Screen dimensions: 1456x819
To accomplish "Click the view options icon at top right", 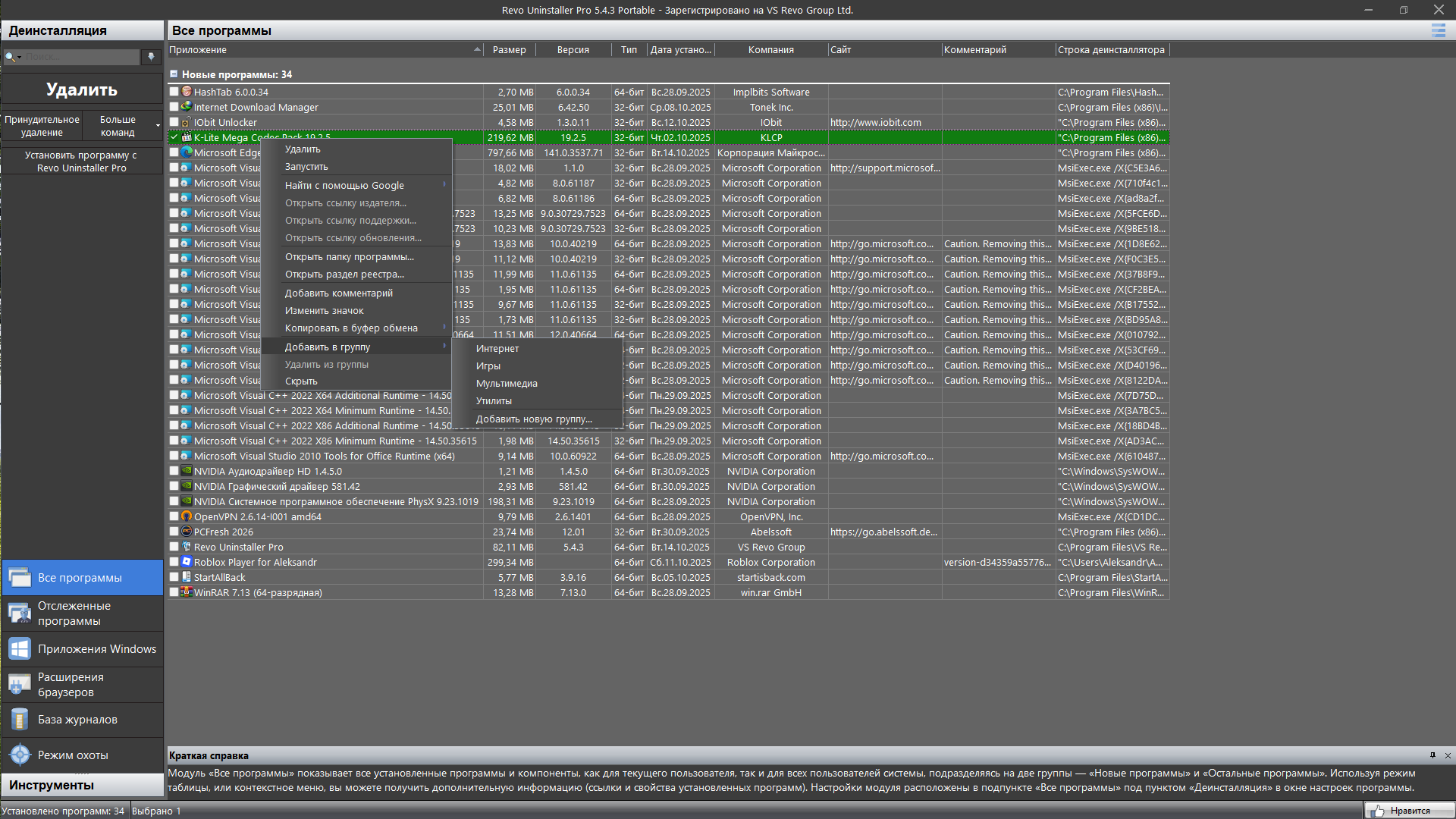I will coord(1438,30).
